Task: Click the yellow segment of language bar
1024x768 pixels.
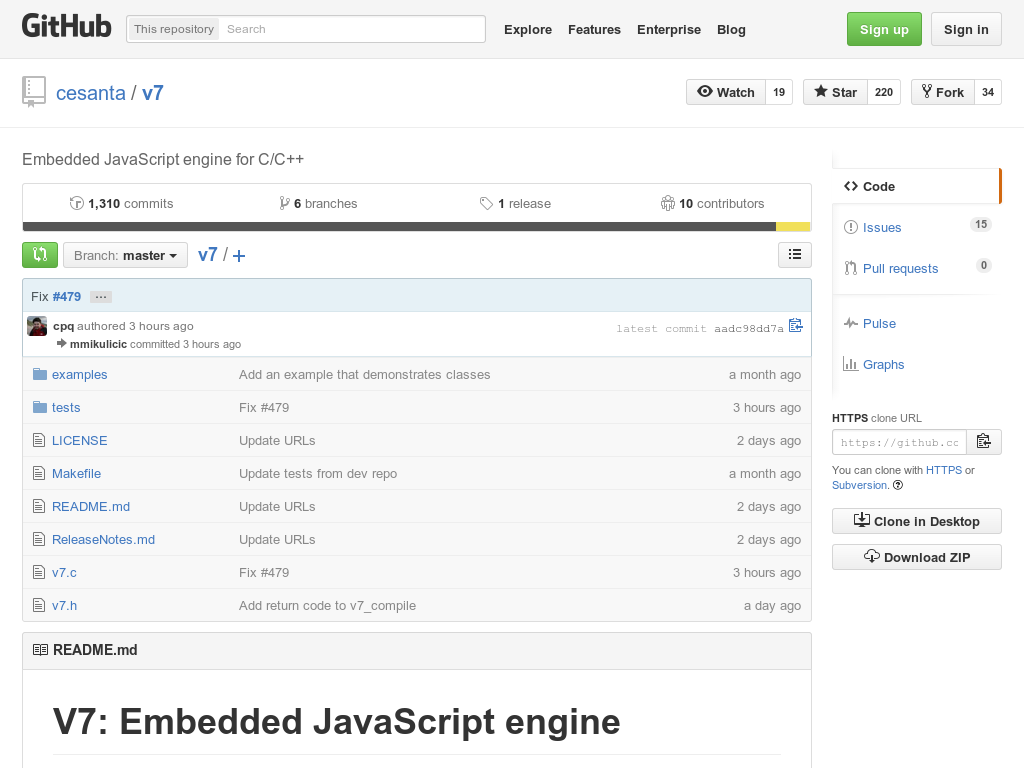Action: click(x=793, y=227)
